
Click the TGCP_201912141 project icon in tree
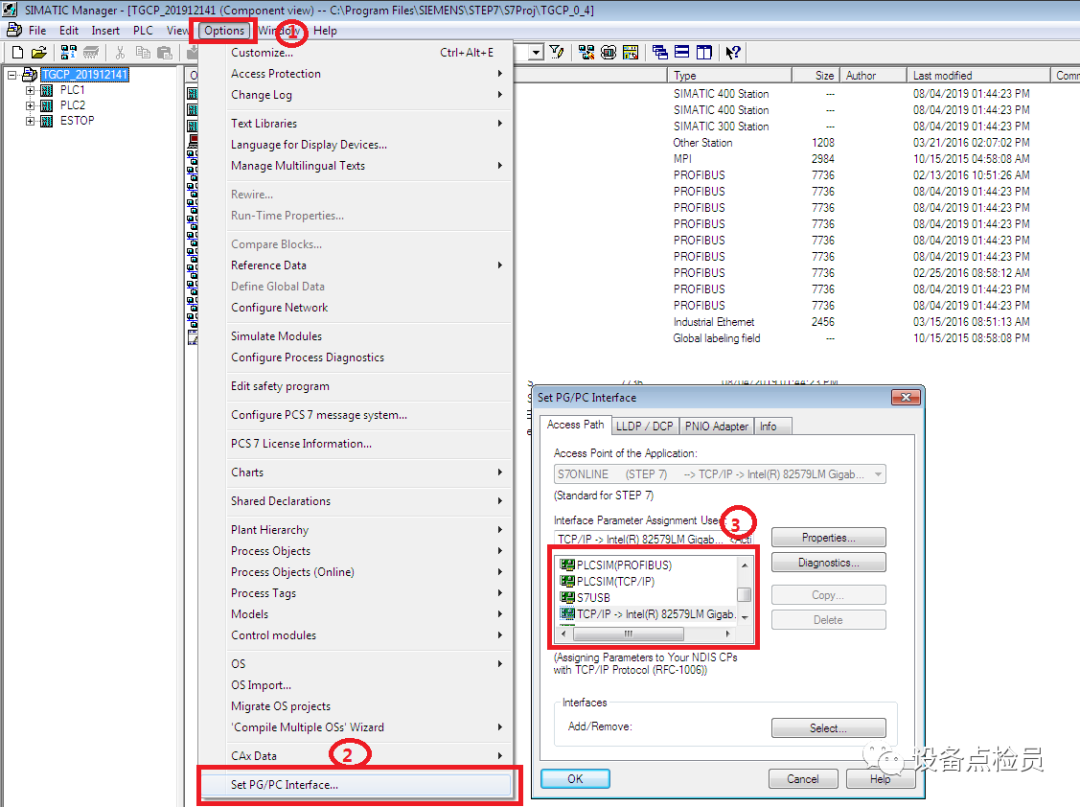point(30,74)
